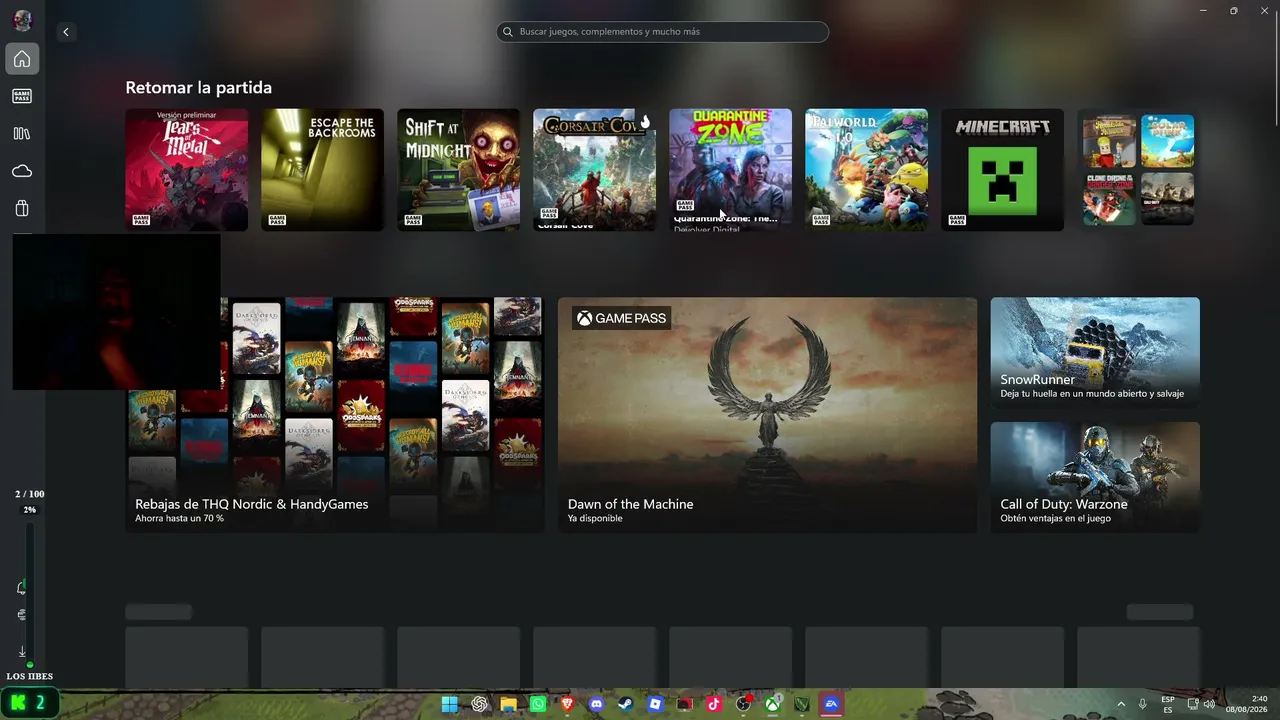Viewport: 1280px width, 720px height.
Task: Resume Escape the Backrooms
Action: 323,170
